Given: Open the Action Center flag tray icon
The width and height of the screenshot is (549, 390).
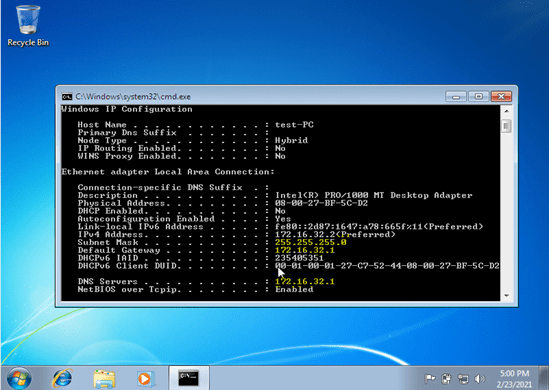Looking at the screenshot, I should (x=430, y=378).
